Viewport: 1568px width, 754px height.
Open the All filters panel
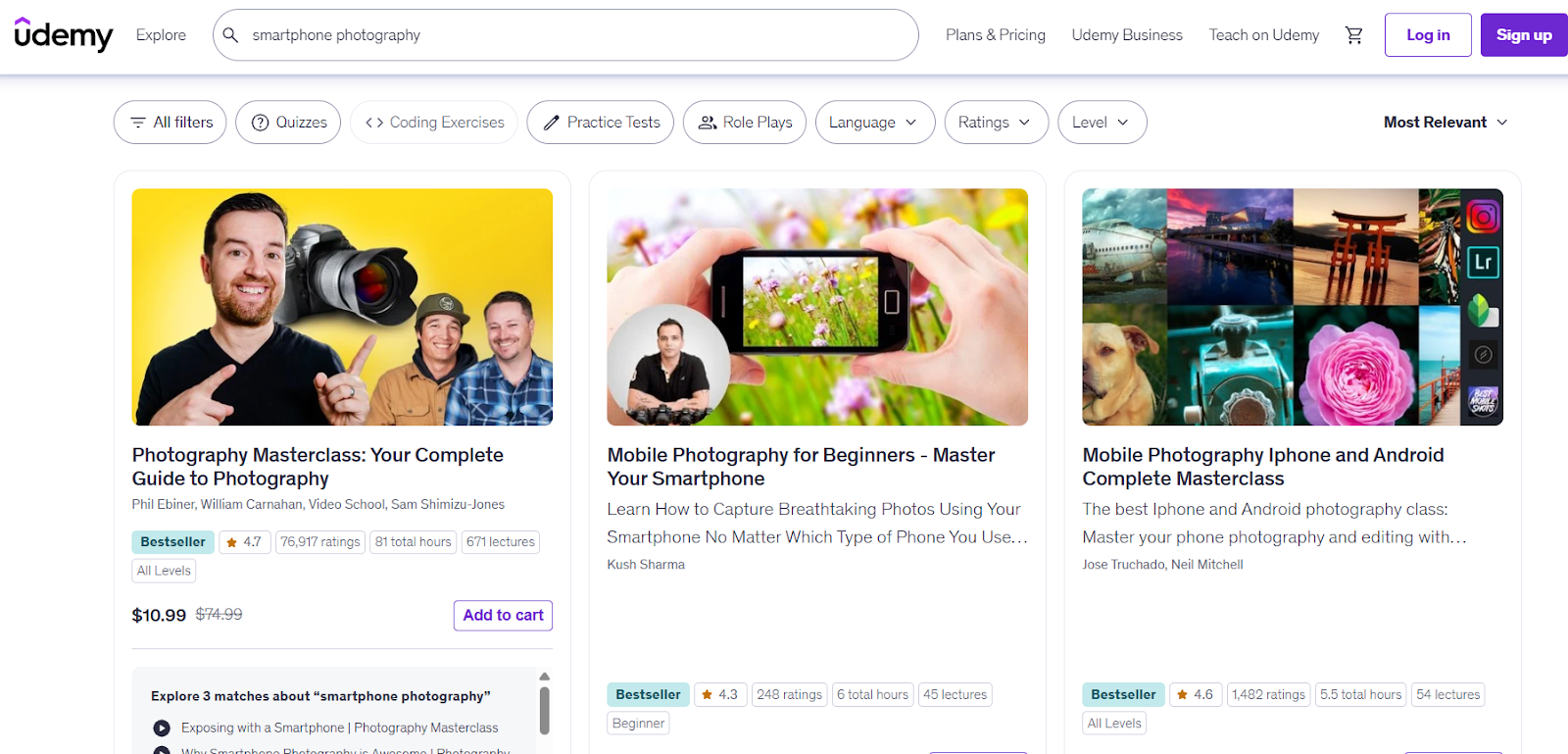tap(171, 123)
